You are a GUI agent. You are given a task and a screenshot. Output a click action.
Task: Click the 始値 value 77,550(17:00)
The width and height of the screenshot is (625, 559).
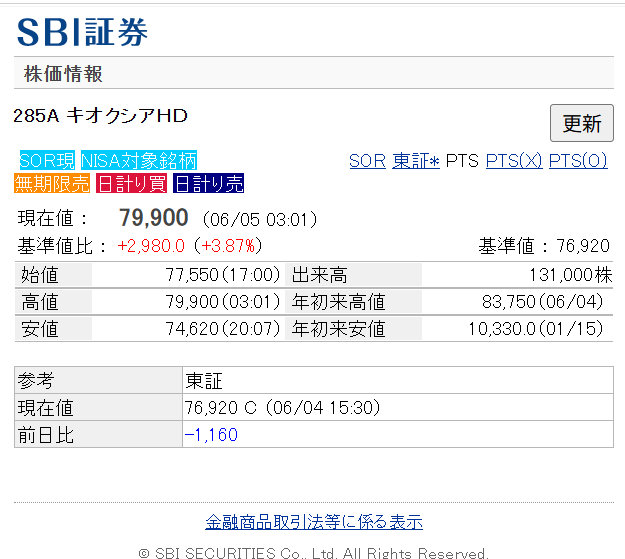[223, 275]
